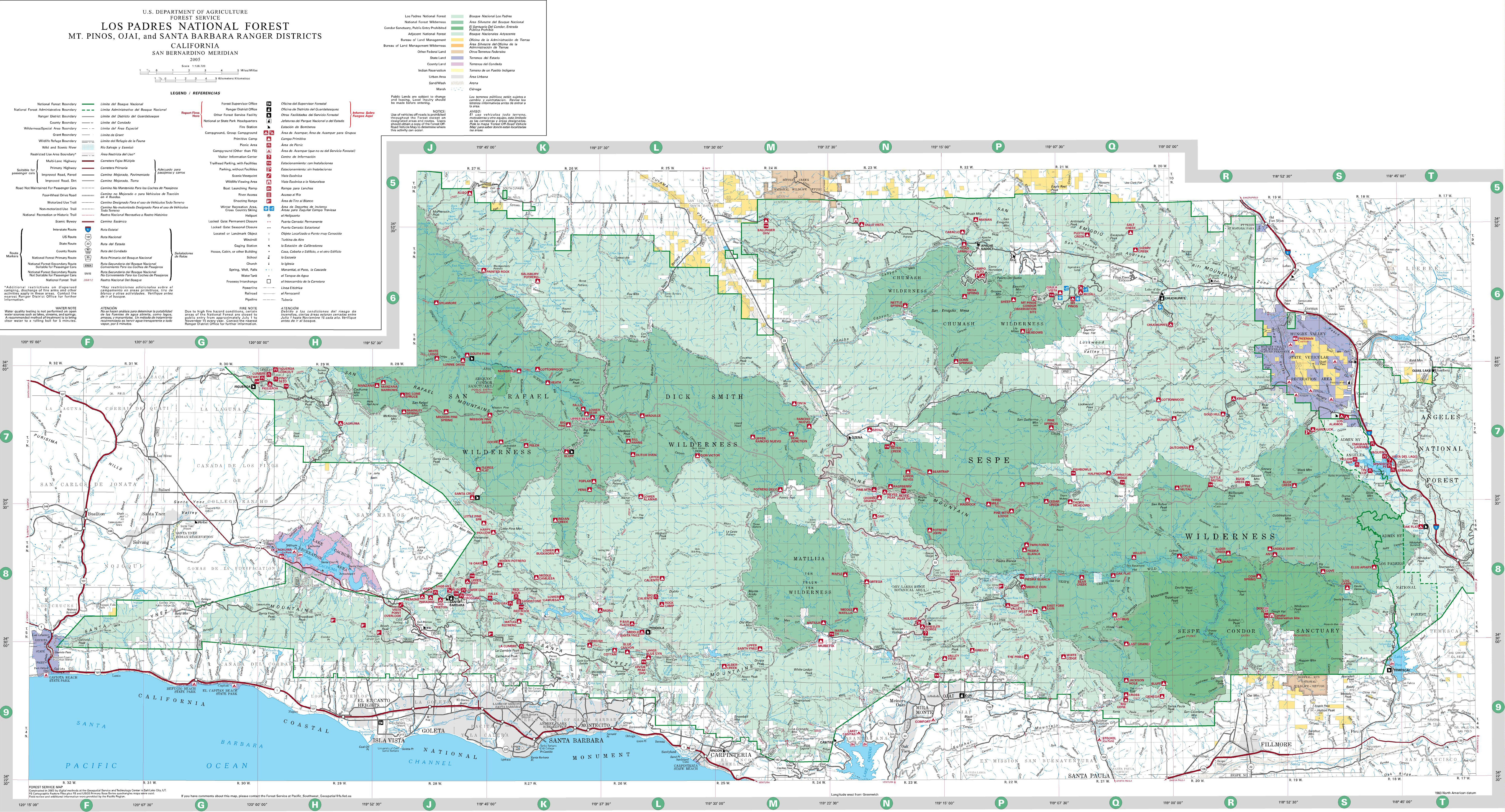Viewport: 1505px width, 812px height.
Task: Select the Freeway Interchange square symbol
Action: tap(269, 282)
